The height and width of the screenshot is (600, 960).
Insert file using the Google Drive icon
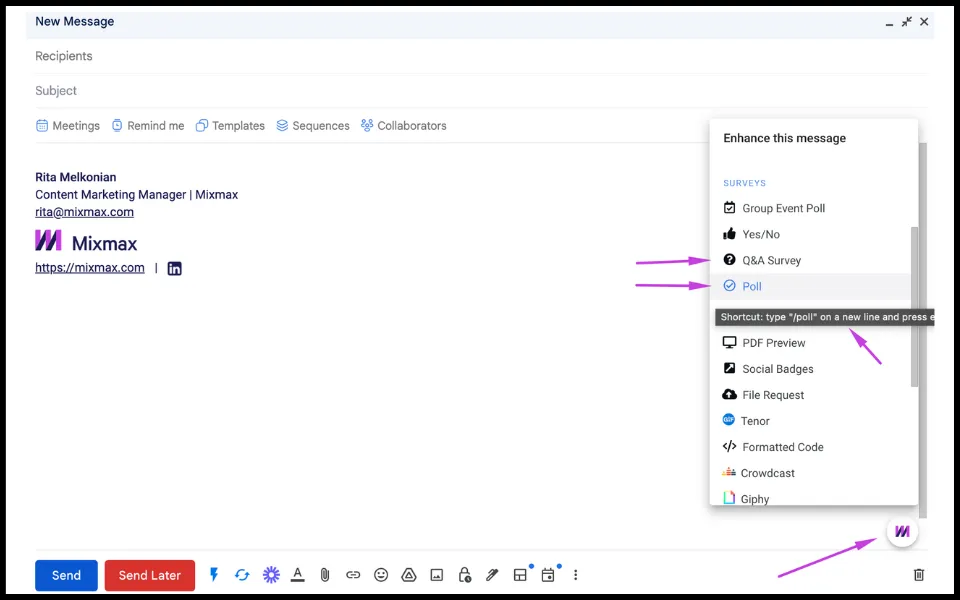(x=409, y=575)
